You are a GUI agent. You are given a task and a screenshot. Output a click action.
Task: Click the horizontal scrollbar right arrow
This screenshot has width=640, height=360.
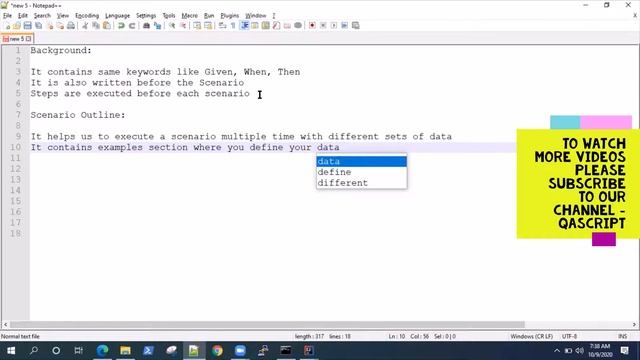pyautogui.click(x=634, y=325)
